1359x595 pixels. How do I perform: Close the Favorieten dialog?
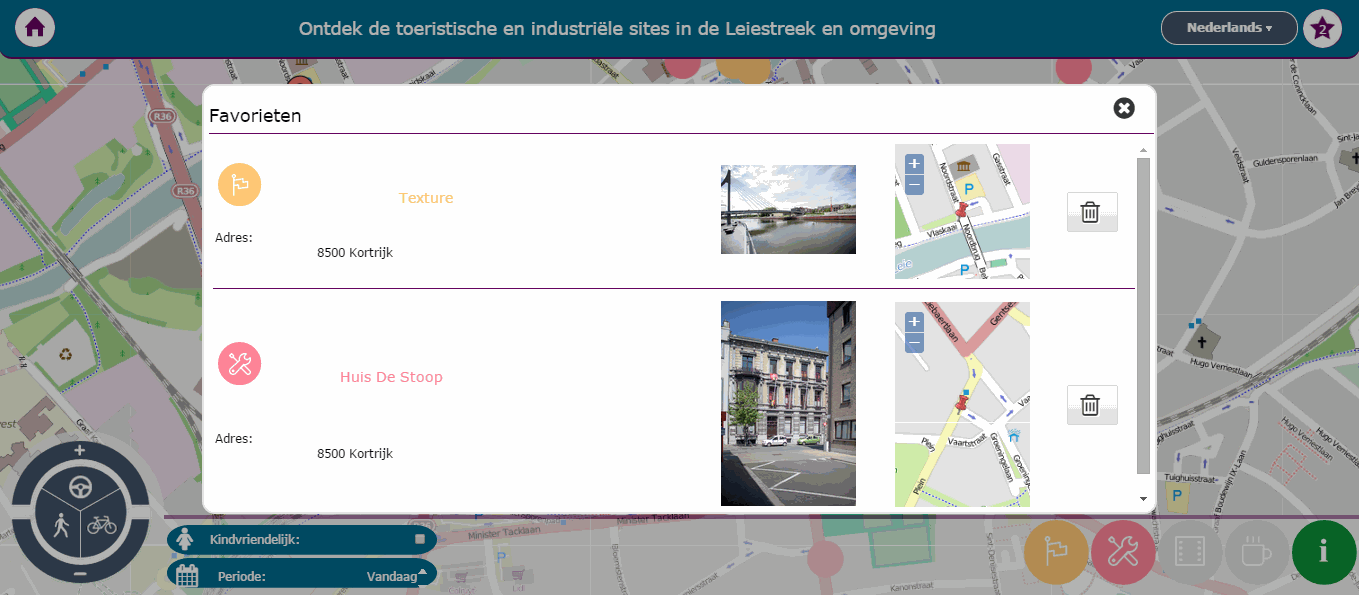point(1124,108)
